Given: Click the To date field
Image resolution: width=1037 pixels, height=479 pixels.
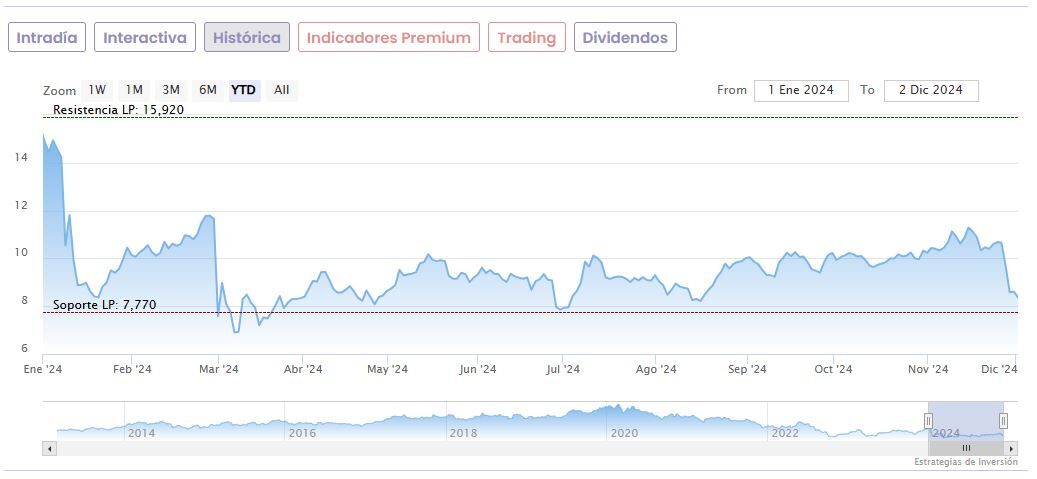Looking at the screenshot, I should 931,90.
